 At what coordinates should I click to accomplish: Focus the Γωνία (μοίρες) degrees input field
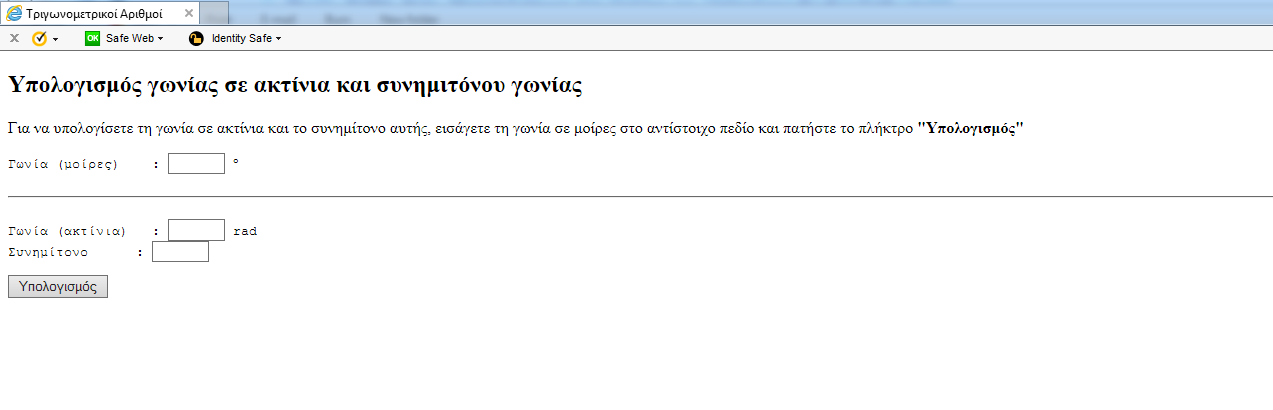tap(196, 163)
